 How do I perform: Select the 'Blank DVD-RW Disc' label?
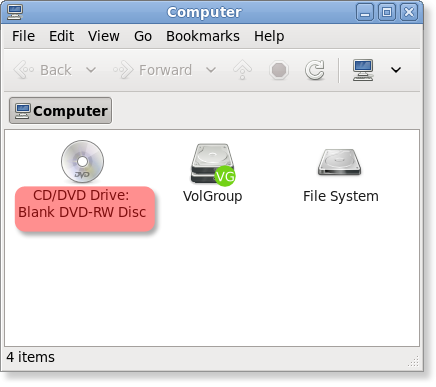point(82,212)
